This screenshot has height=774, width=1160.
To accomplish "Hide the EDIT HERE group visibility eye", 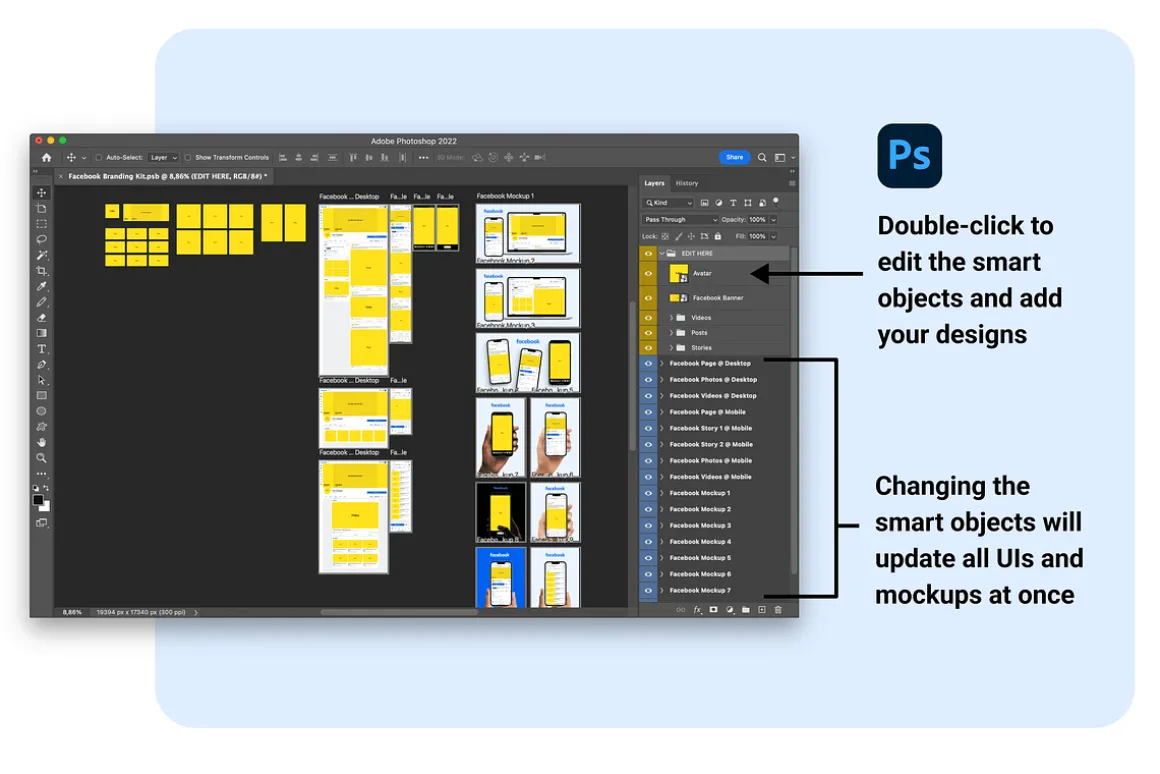I will (649, 253).
